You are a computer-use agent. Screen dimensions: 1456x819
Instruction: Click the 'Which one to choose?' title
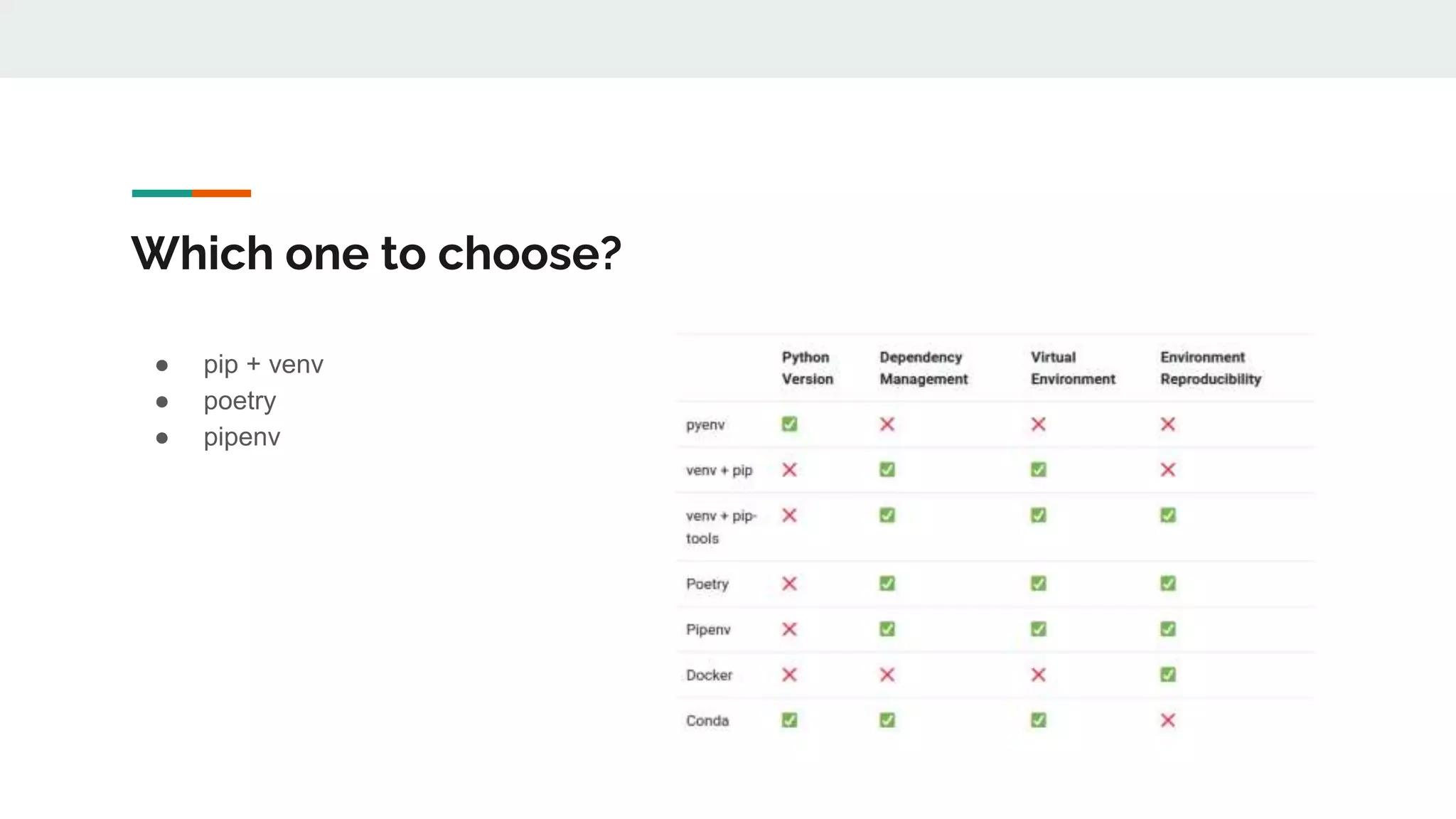coord(376,254)
